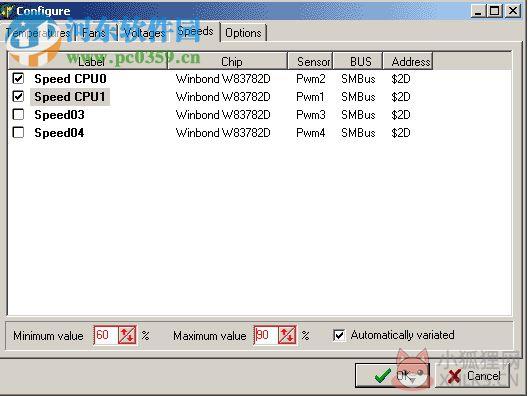Select the Speed03 label

coord(59,115)
